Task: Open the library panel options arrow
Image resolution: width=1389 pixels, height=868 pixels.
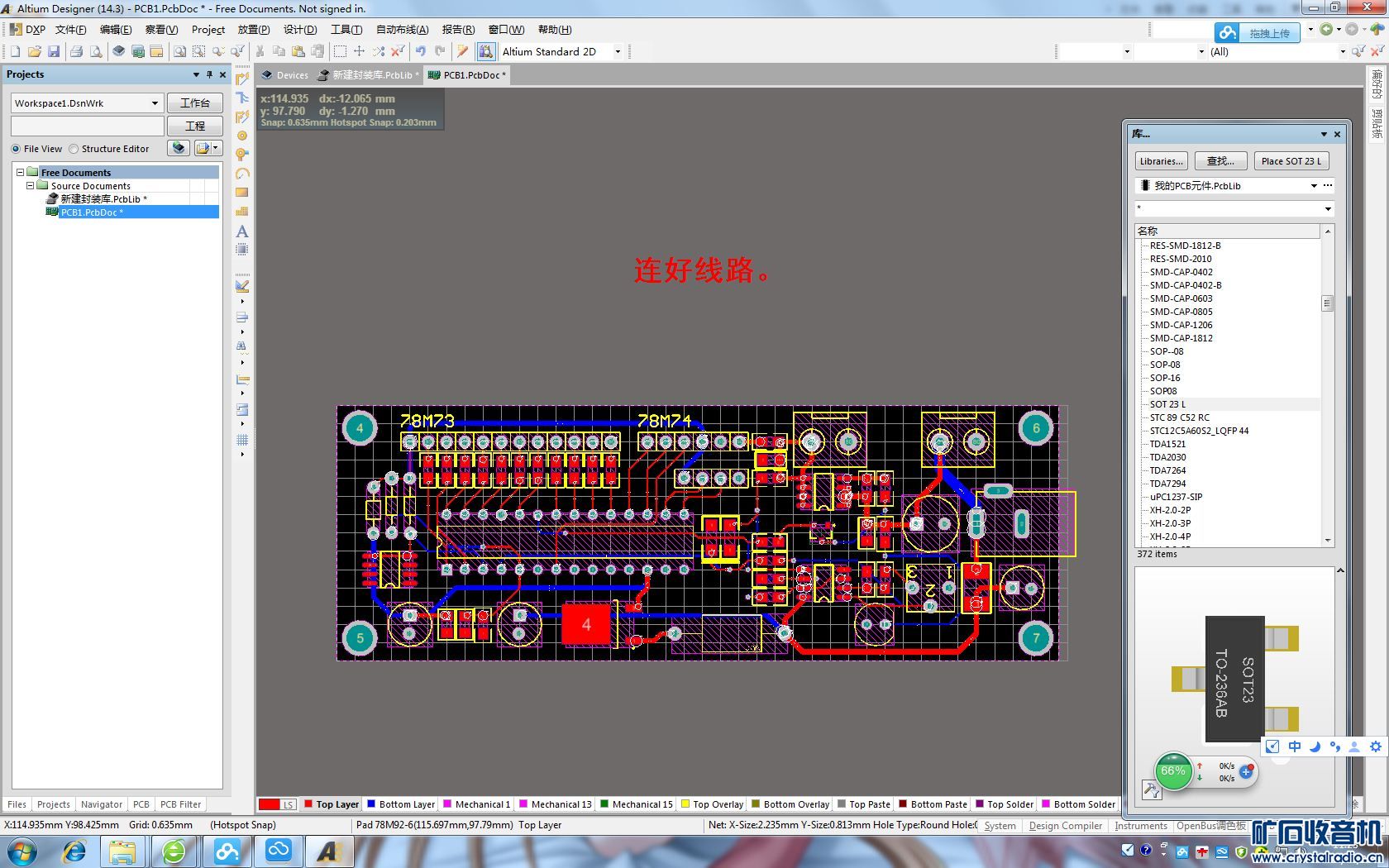Action: (1324, 134)
